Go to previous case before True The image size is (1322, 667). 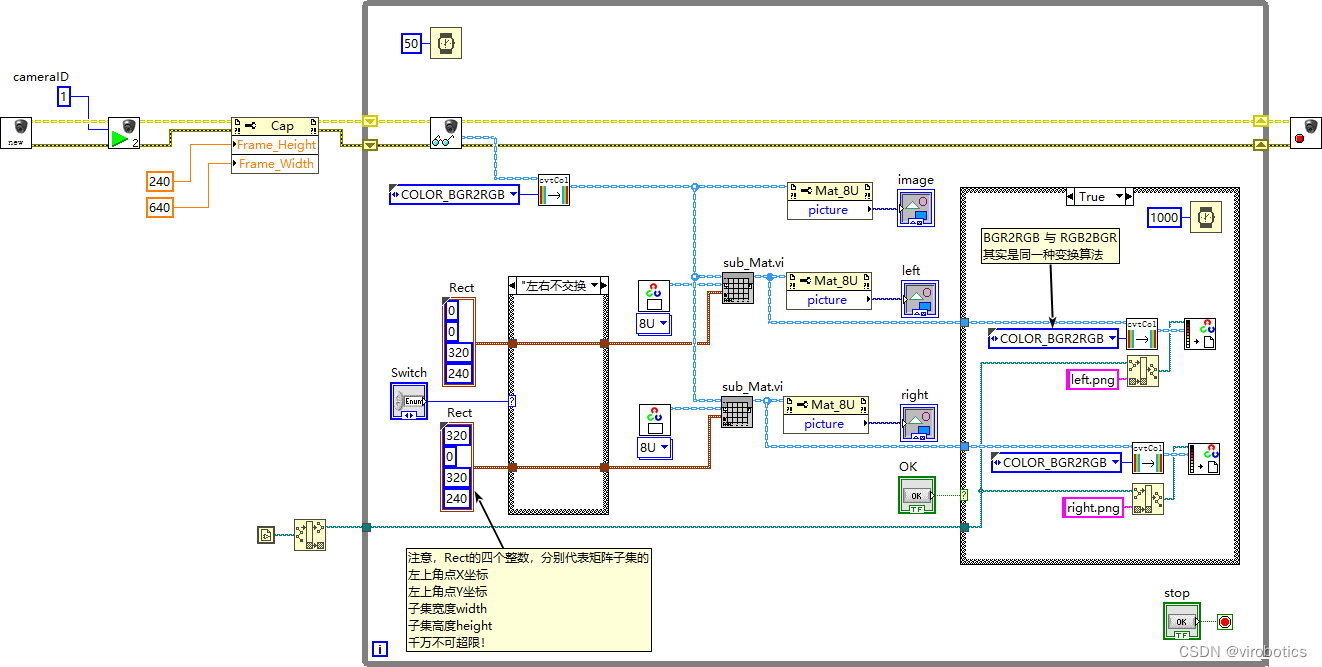point(1072,196)
